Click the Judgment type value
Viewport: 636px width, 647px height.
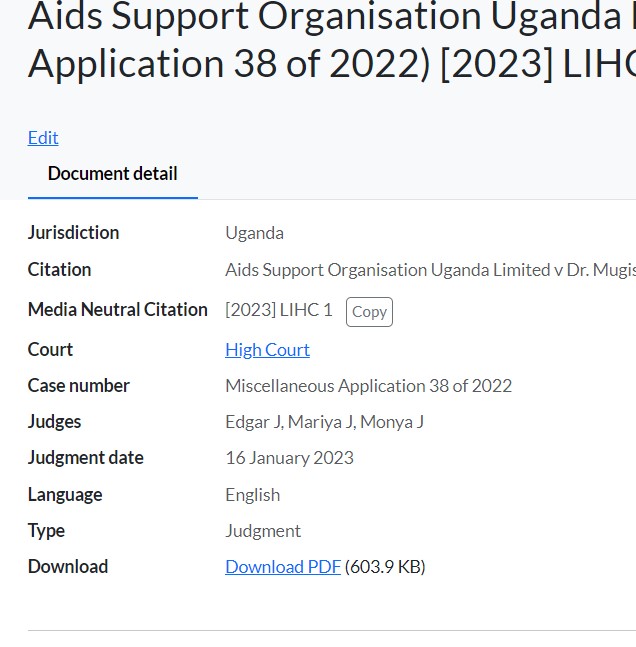coord(263,531)
